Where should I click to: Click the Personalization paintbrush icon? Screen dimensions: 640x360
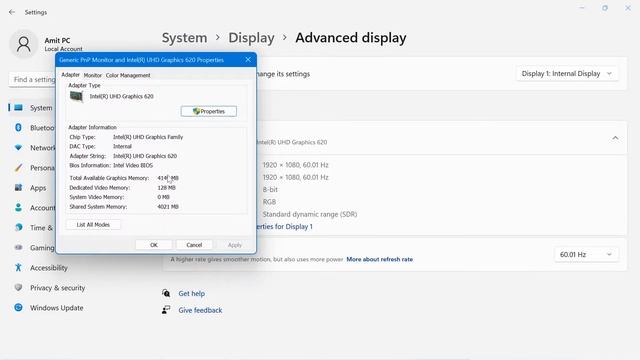pyautogui.click(x=18, y=168)
